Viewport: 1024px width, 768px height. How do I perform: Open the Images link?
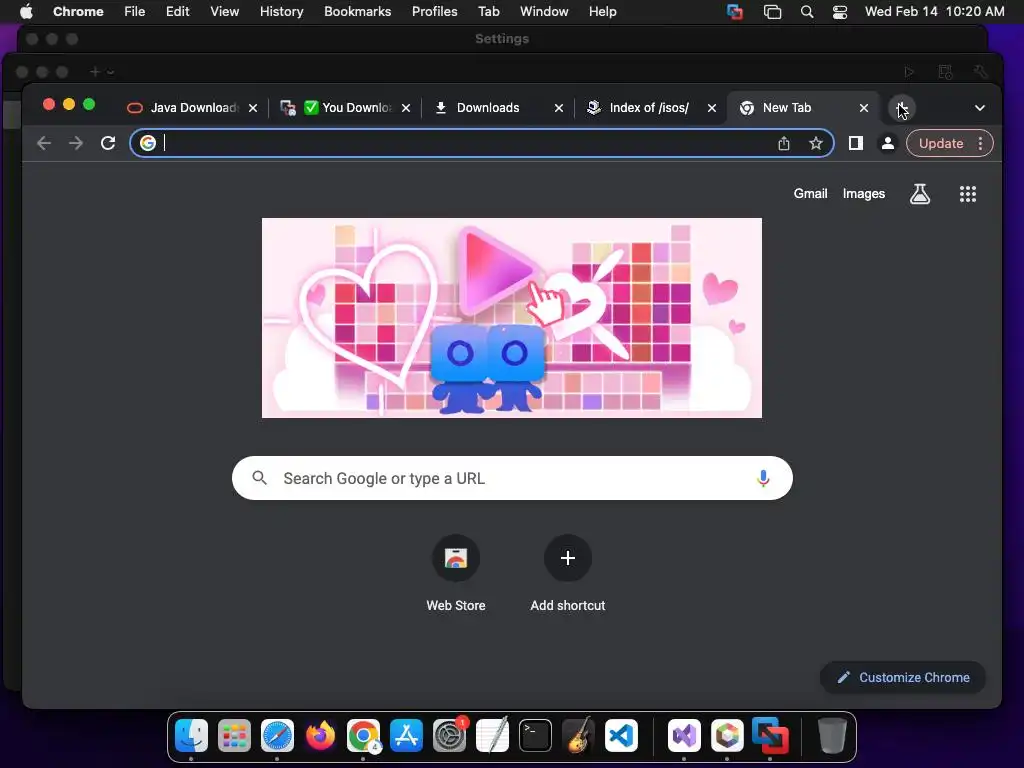[863, 193]
